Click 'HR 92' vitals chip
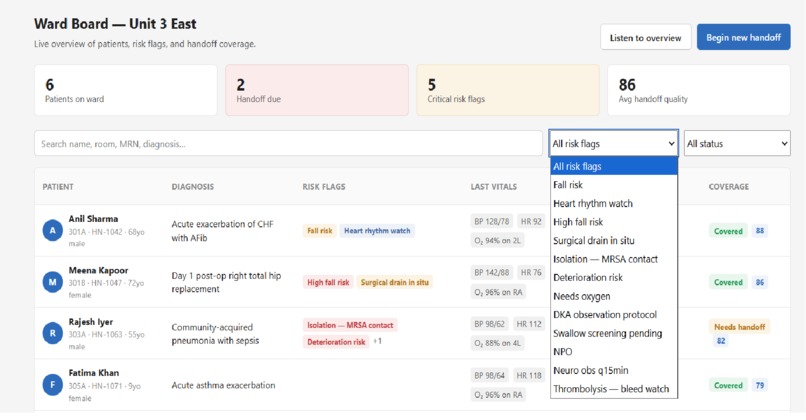 pos(531,222)
